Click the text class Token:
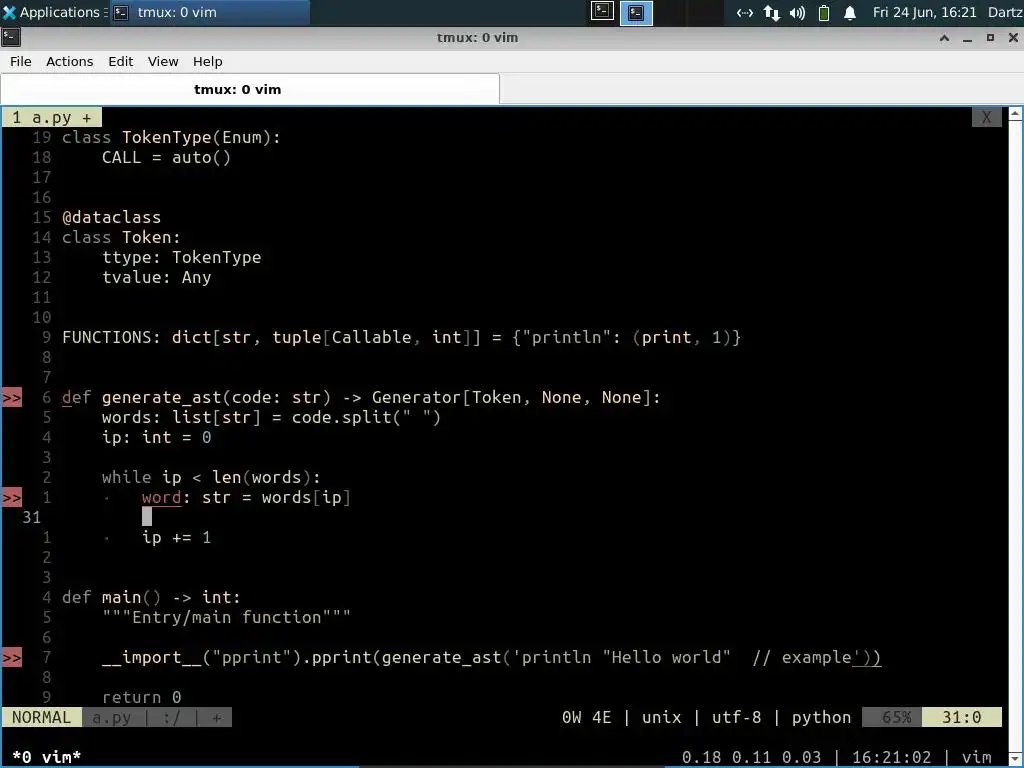 [121, 238]
